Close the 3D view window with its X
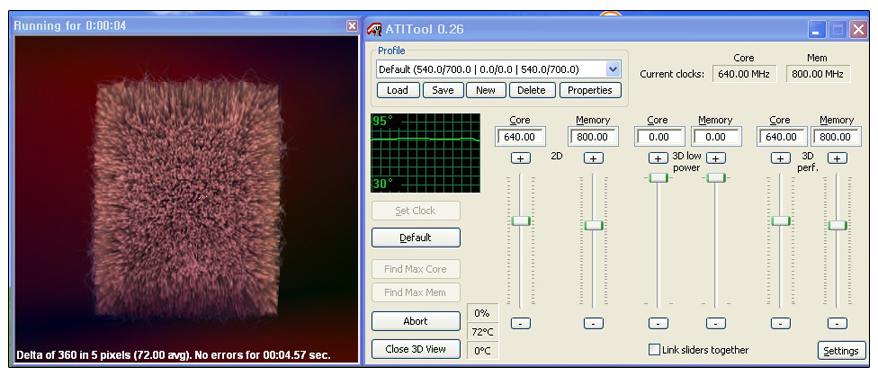The width and height of the screenshot is (878, 375). point(352,26)
